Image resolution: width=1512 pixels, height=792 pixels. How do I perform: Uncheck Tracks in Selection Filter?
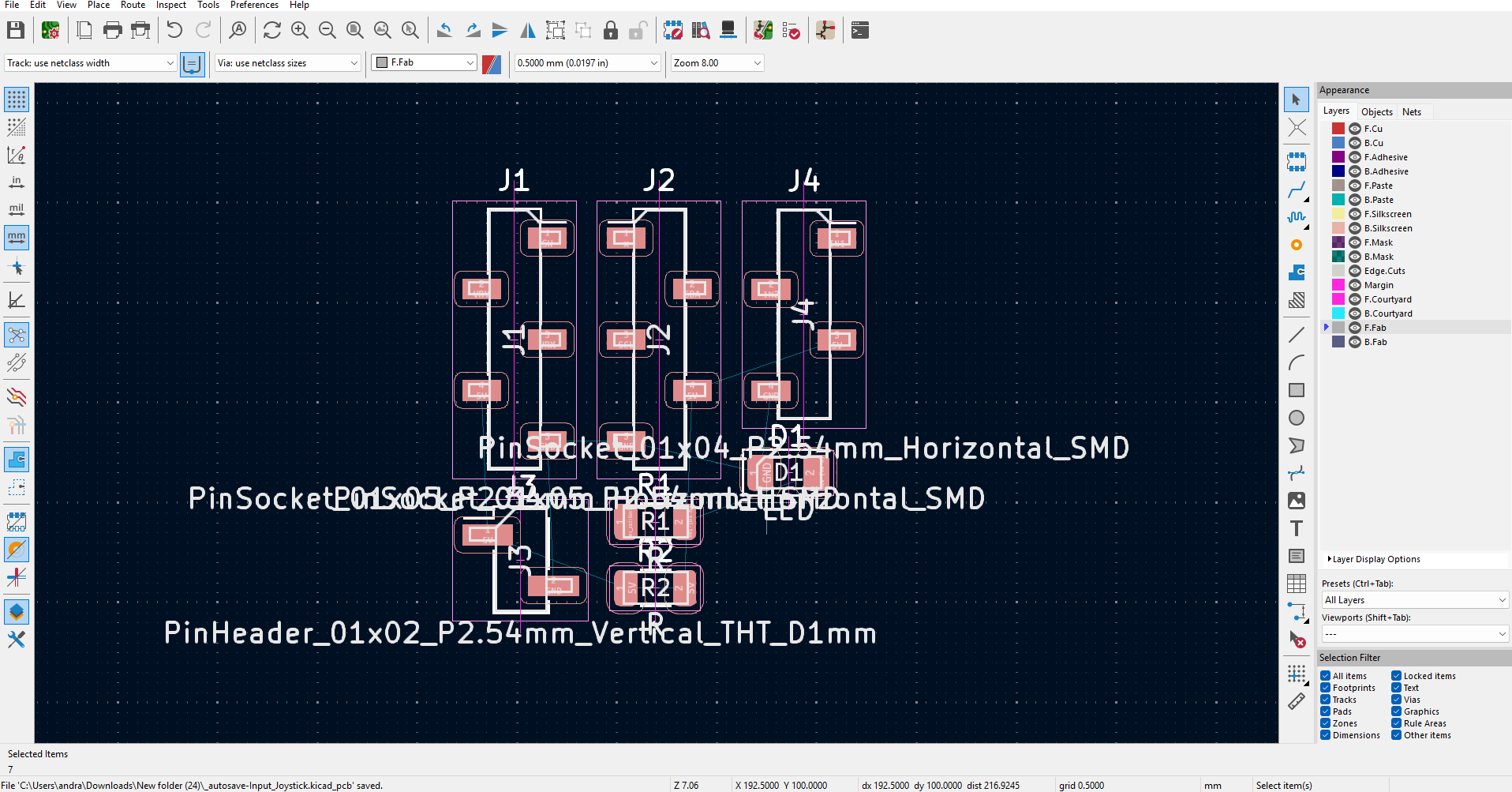pyautogui.click(x=1326, y=700)
